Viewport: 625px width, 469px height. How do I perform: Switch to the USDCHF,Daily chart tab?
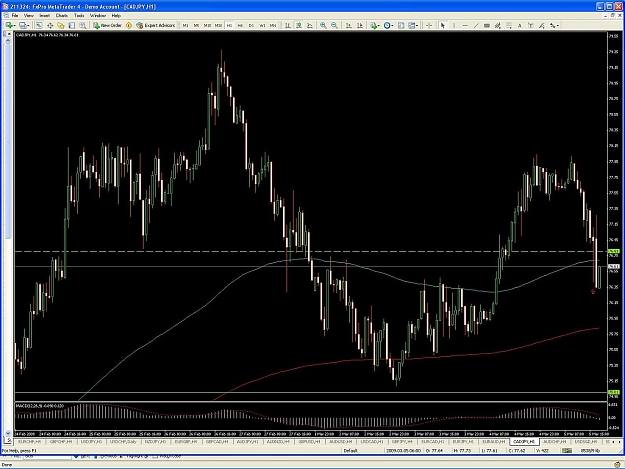[x=123, y=442]
